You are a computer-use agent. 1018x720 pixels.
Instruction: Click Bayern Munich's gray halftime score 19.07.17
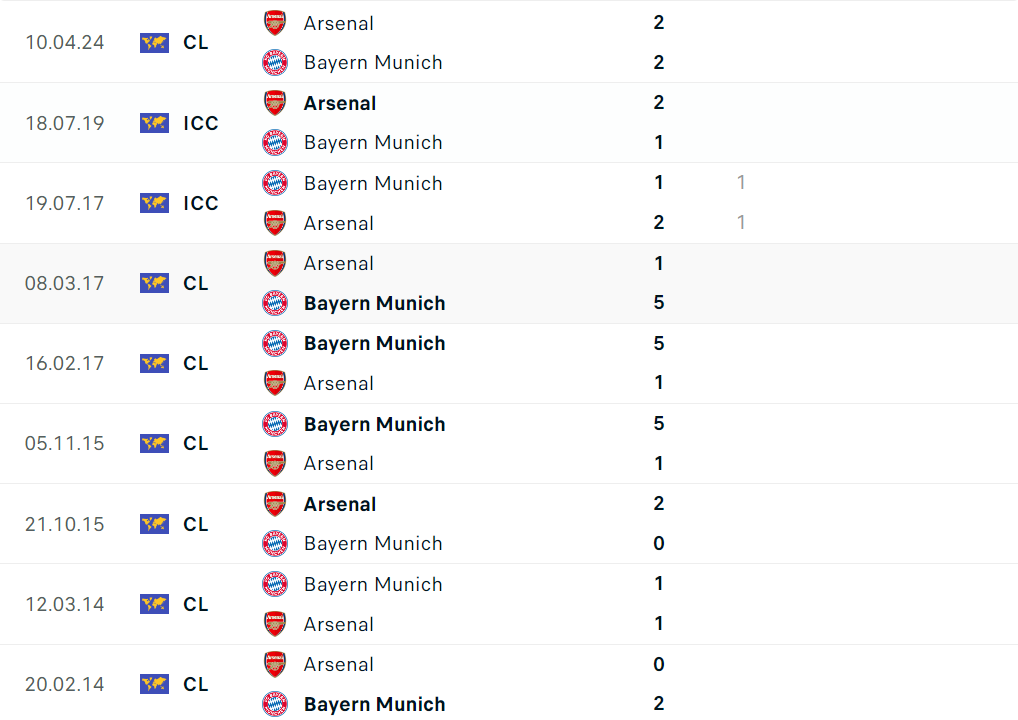pyautogui.click(x=741, y=183)
